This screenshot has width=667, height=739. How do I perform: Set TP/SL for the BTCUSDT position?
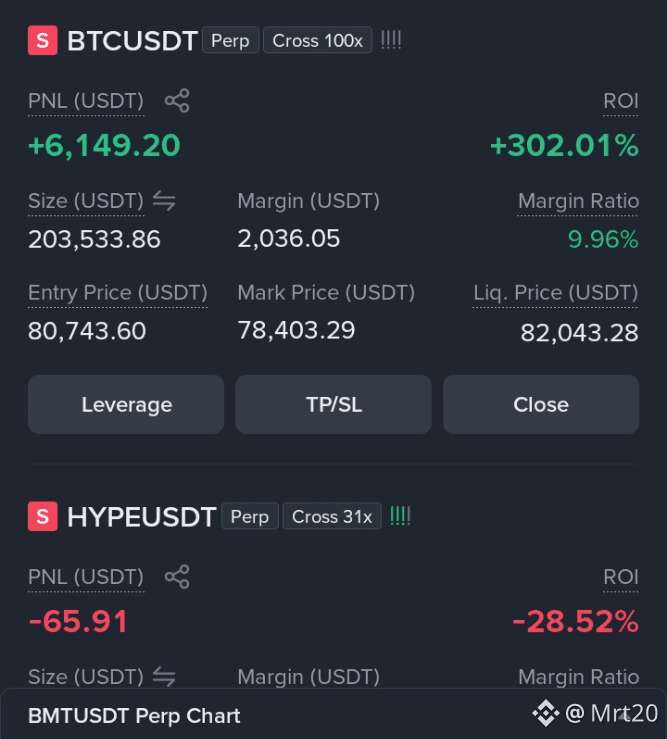coord(333,404)
